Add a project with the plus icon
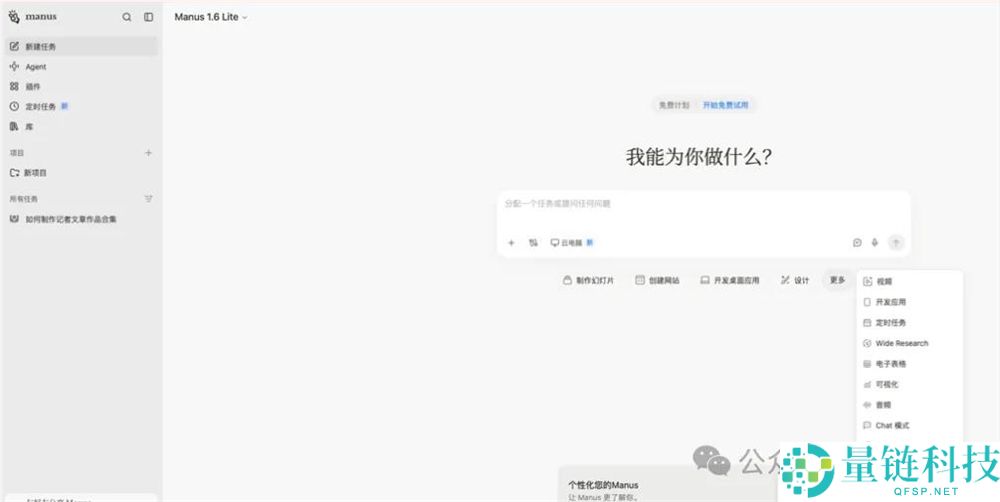This screenshot has height=502, width=1000. click(149, 153)
